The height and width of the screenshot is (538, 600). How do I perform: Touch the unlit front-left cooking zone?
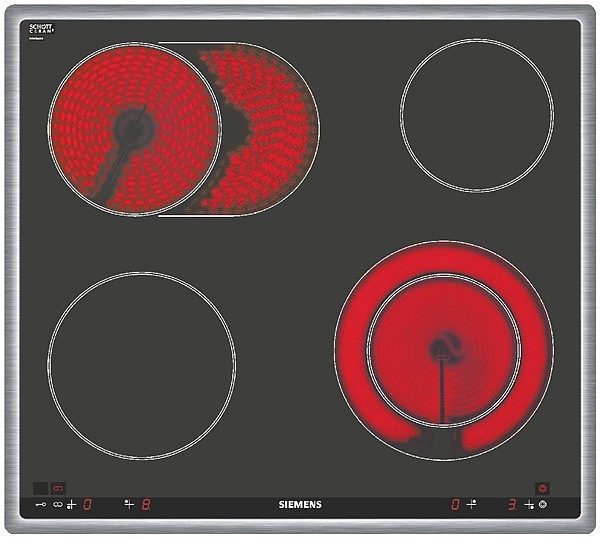pos(142,365)
